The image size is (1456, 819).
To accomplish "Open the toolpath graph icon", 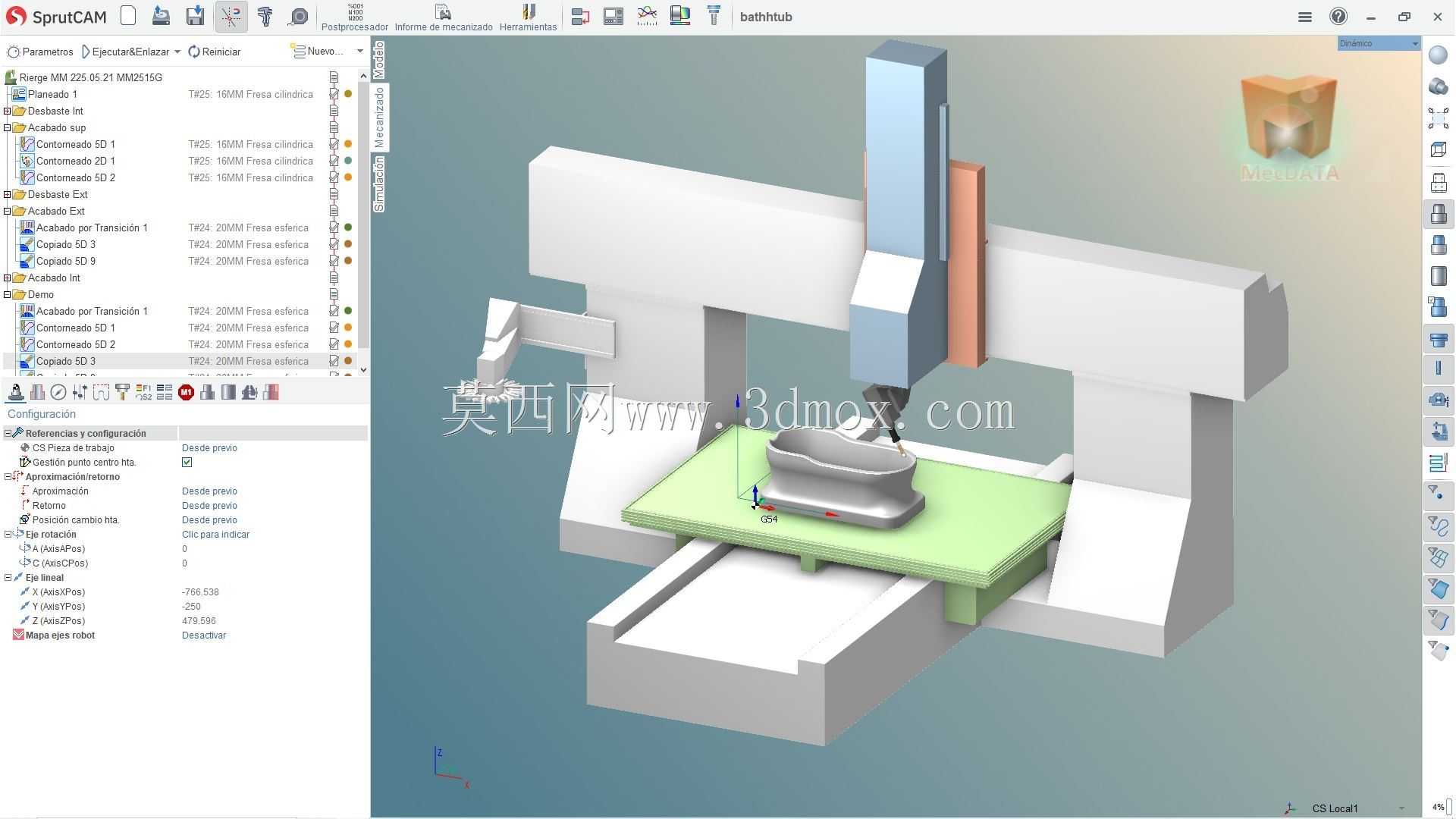I will (647, 16).
